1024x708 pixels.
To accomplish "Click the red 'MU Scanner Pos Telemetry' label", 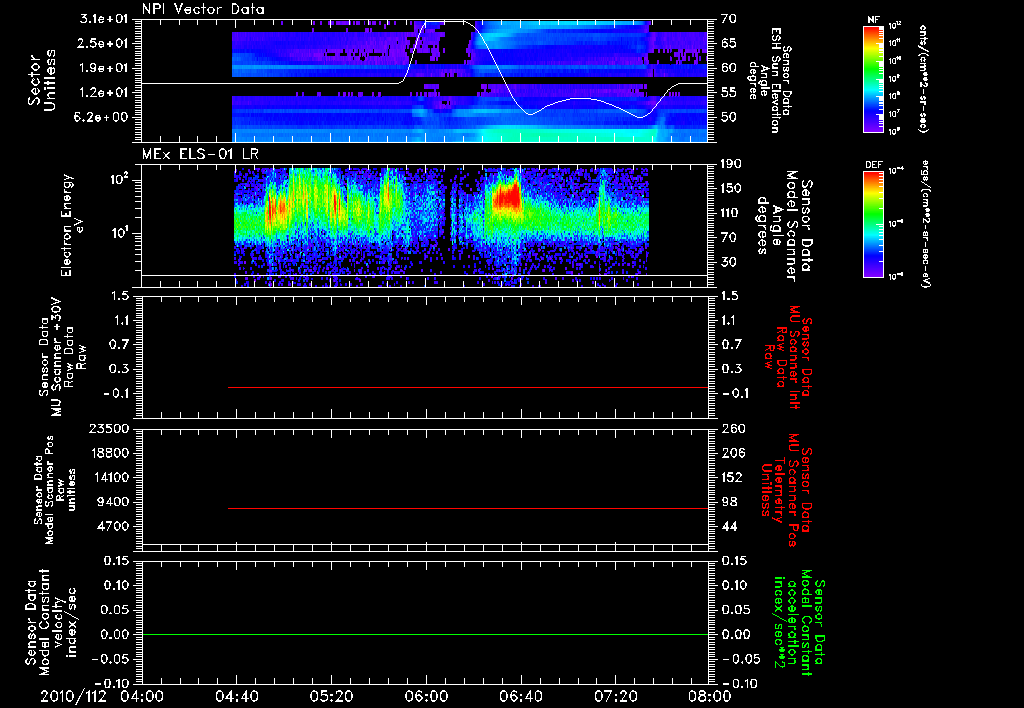I will [x=787, y=490].
